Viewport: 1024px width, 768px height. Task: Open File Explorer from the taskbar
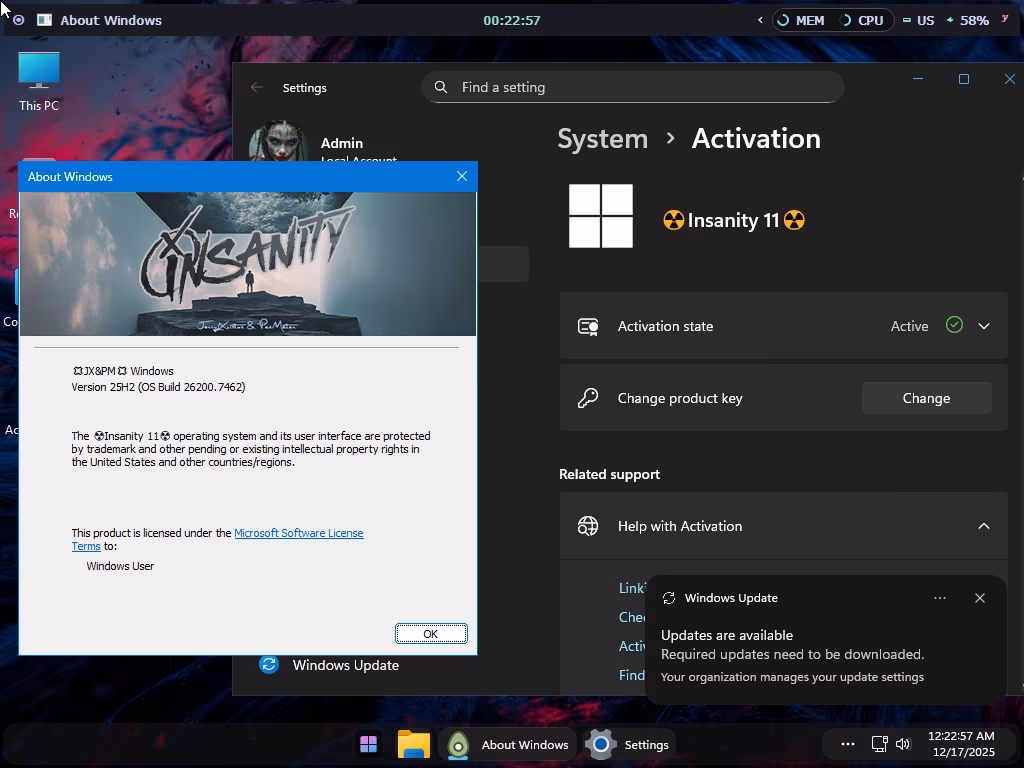click(x=413, y=744)
